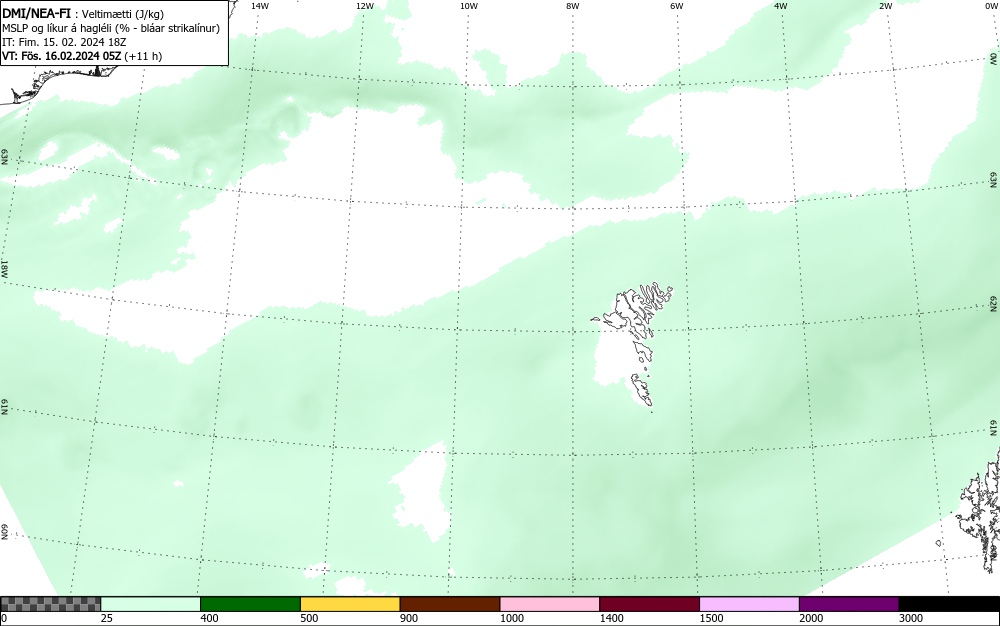Click the "IT: Fim. 15. 02. 2024 18Z" line

[64, 42]
